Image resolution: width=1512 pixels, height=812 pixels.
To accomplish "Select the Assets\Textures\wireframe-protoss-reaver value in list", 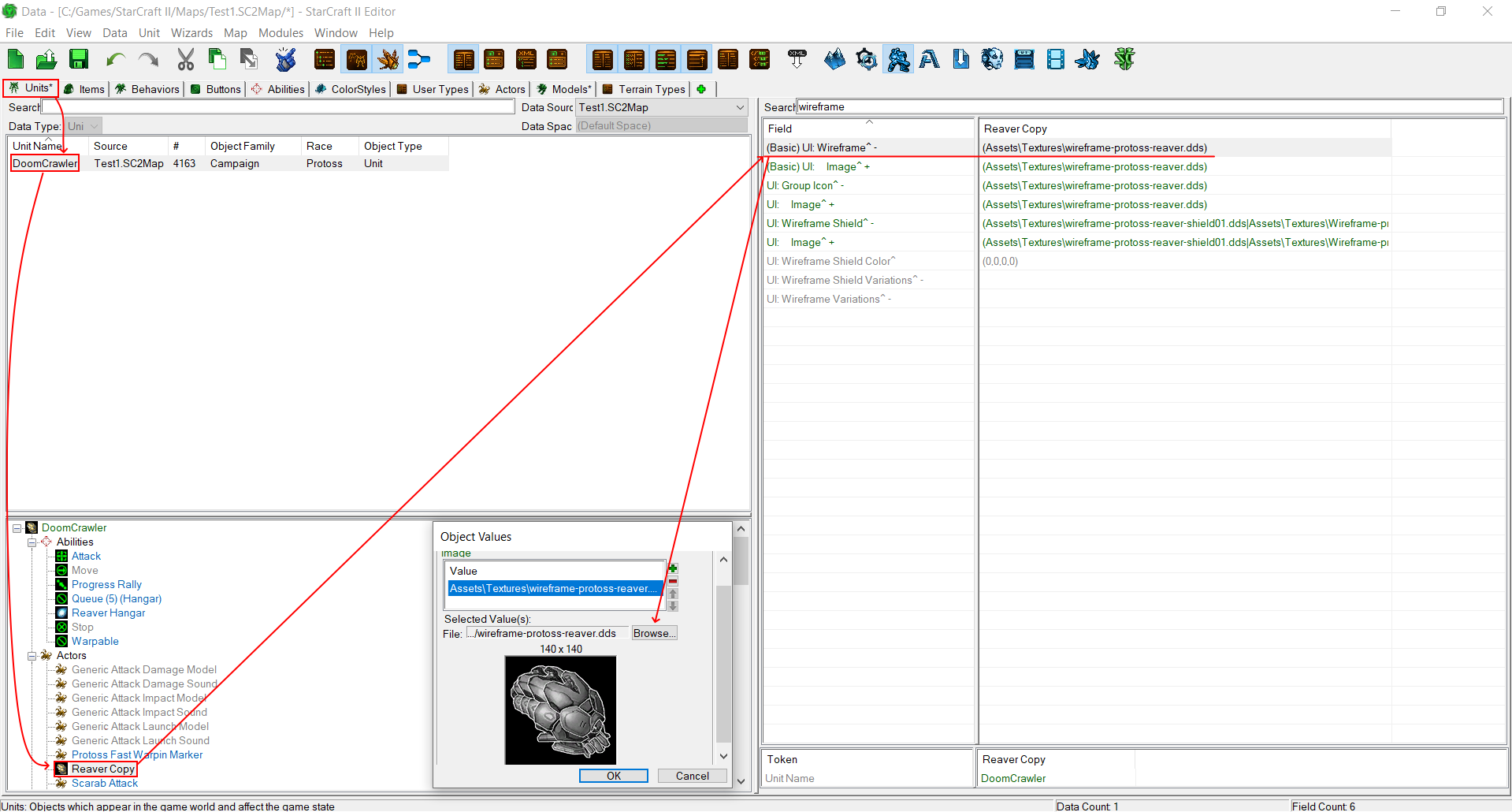I will click(555, 589).
